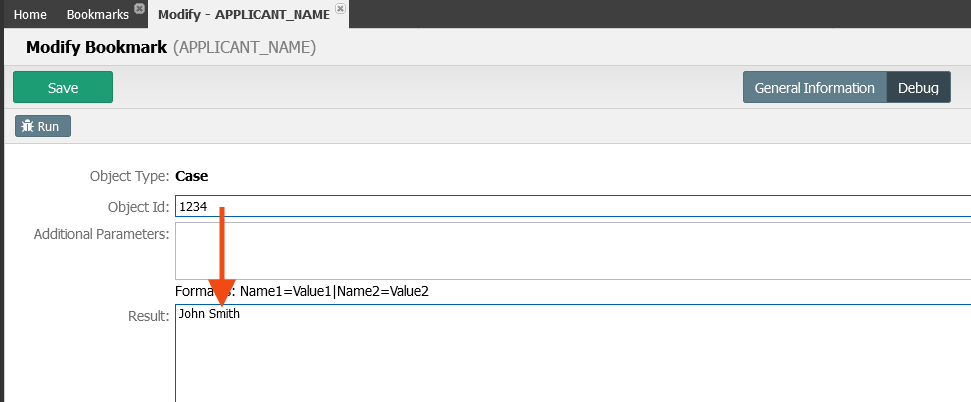971x402 pixels.
Task: Focus the Object Id field containing 1234
Action: [573, 206]
